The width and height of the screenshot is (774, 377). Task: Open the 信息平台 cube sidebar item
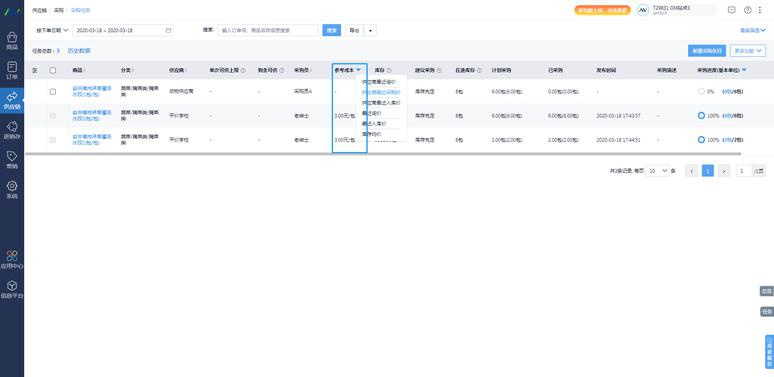12,289
